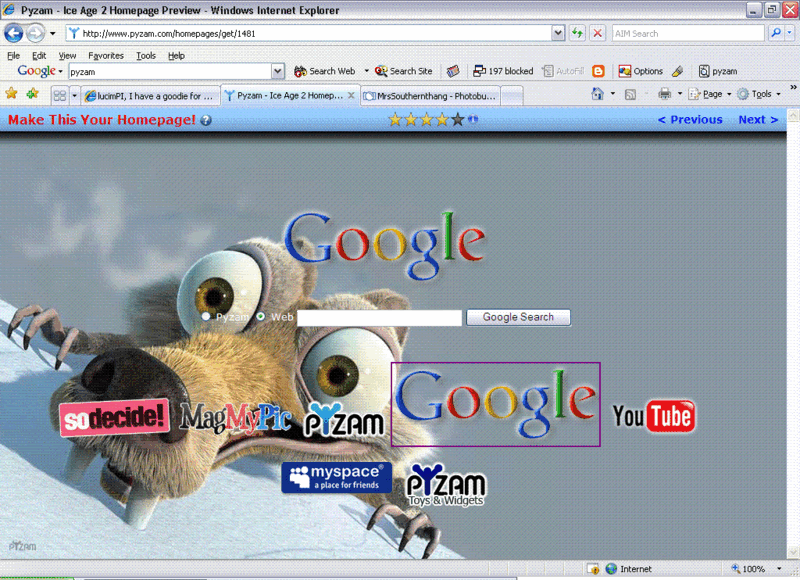This screenshot has width=800, height=580.
Task: Open the zoom level dropdown arrow
Action: click(x=779, y=569)
